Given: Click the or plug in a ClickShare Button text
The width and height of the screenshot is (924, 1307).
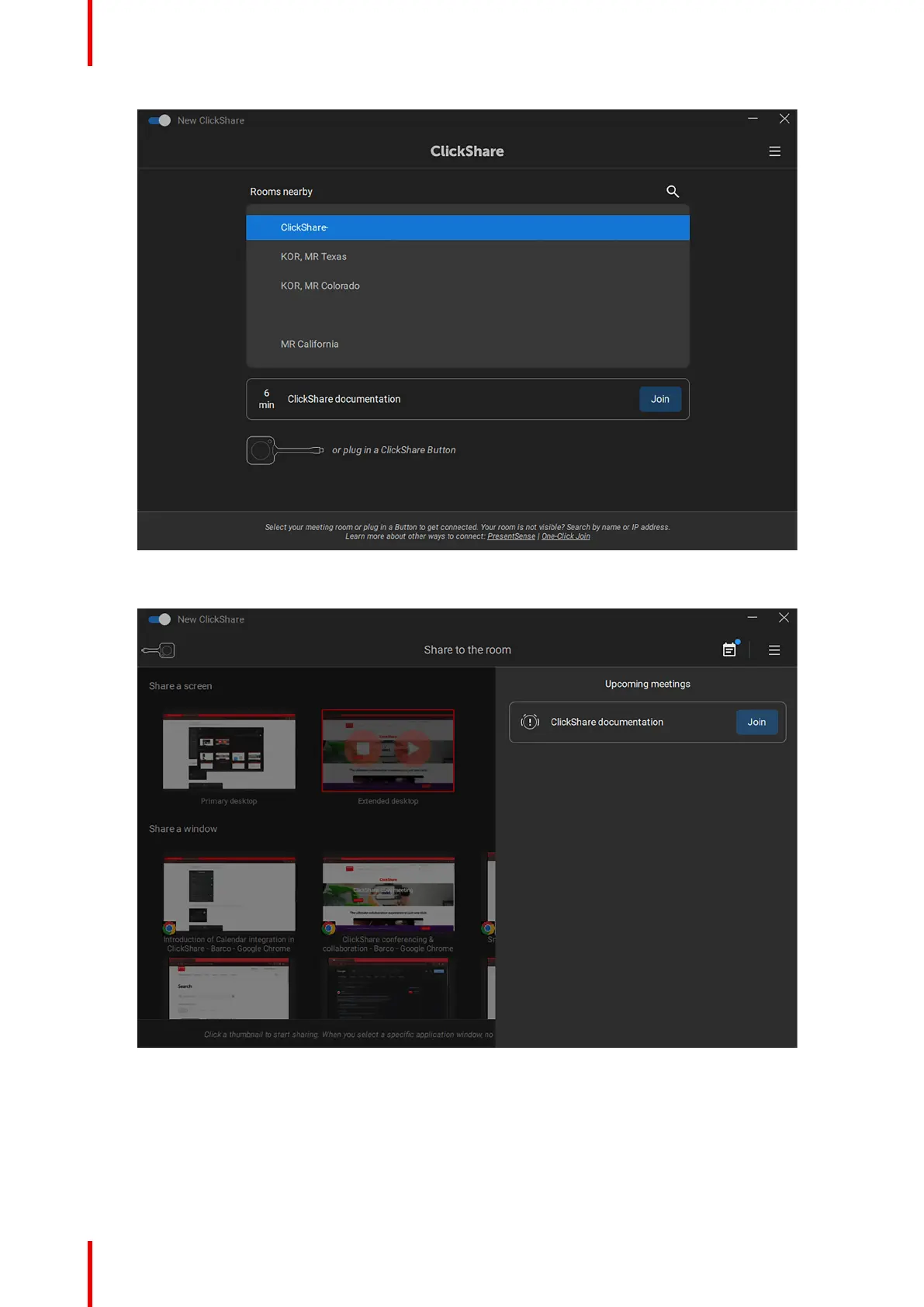Looking at the screenshot, I should coord(394,450).
